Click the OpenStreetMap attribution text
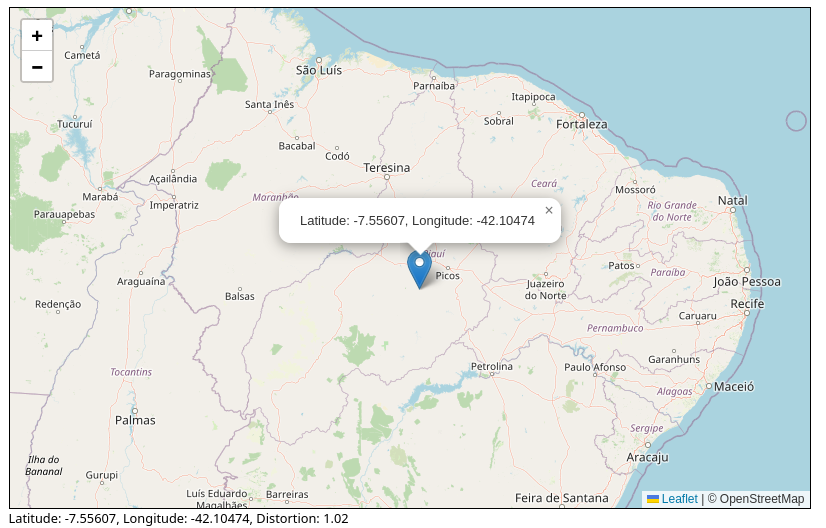The height and width of the screenshot is (528, 826). click(755, 499)
